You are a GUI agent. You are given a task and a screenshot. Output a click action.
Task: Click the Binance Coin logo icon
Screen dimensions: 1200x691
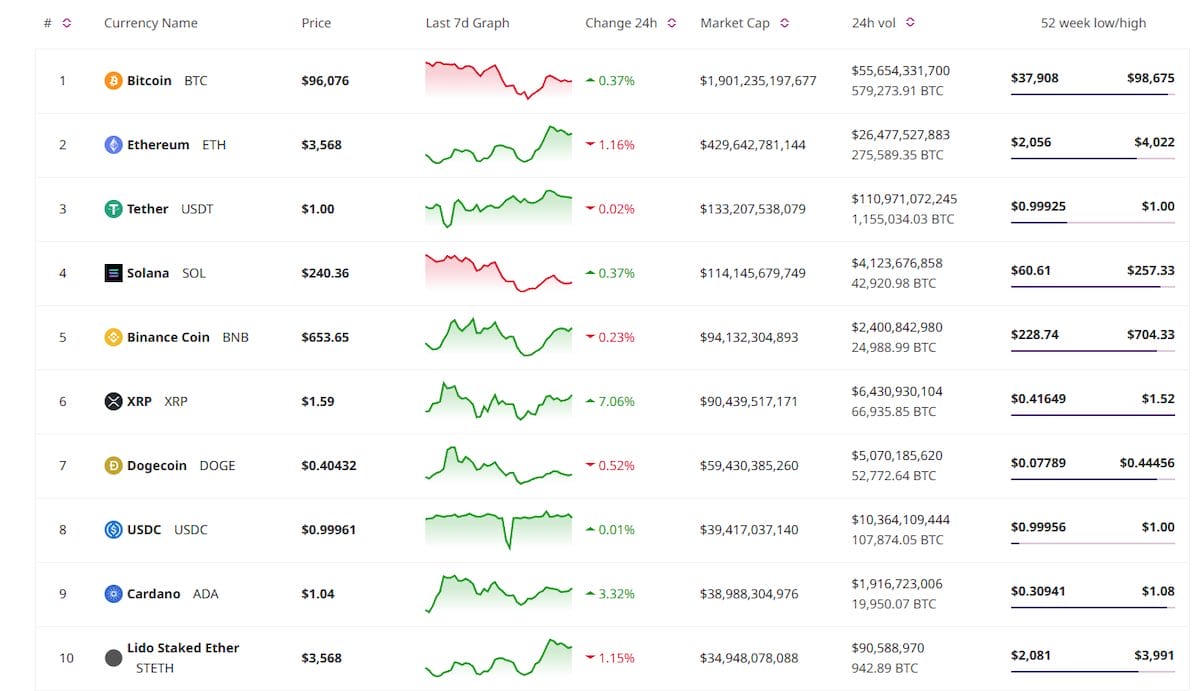coord(113,337)
